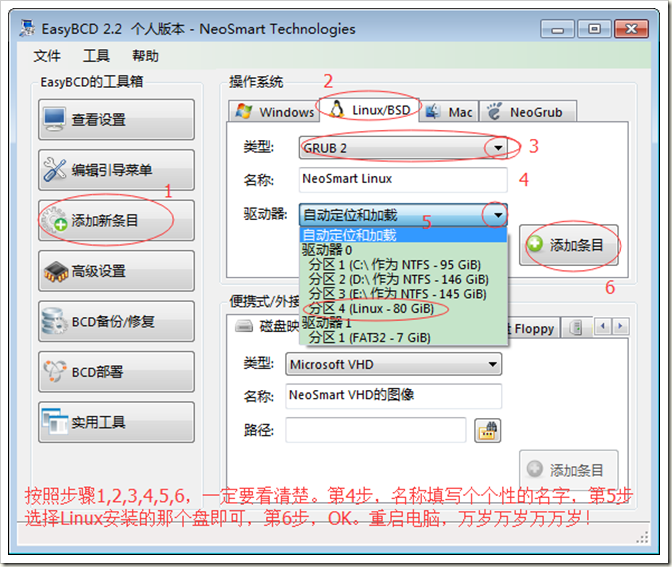Select 分区 2 (D:\ NTFS - 146 GiB)
Screen dimensions: 672x567
coord(403,279)
